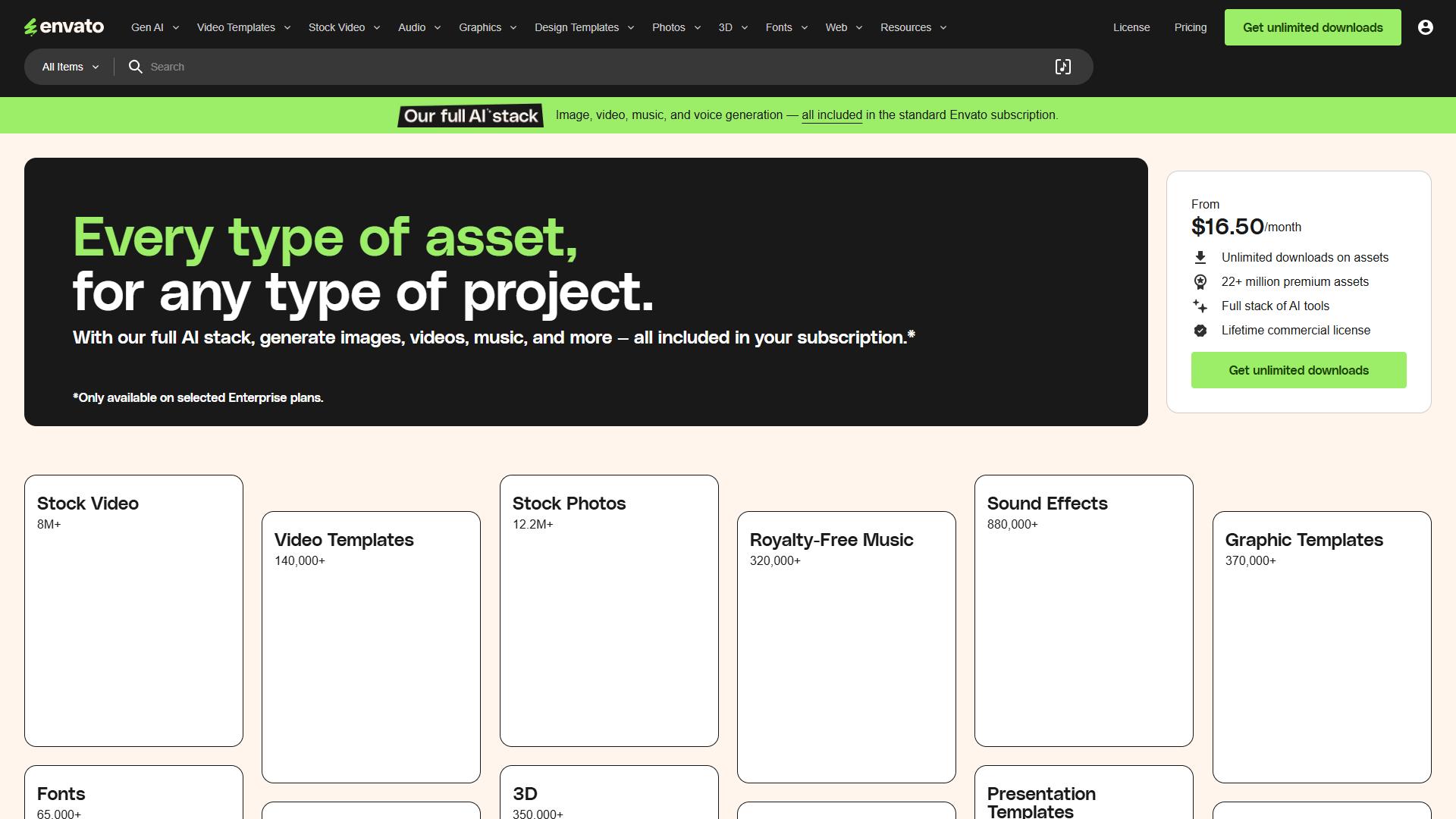
Task: Click the award ribbon icon beside premium assets
Action: click(x=1200, y=282)
